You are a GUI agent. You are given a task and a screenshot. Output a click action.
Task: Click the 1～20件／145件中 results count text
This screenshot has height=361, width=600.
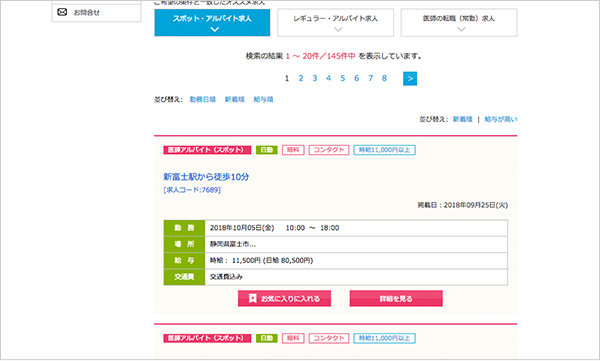321,56
